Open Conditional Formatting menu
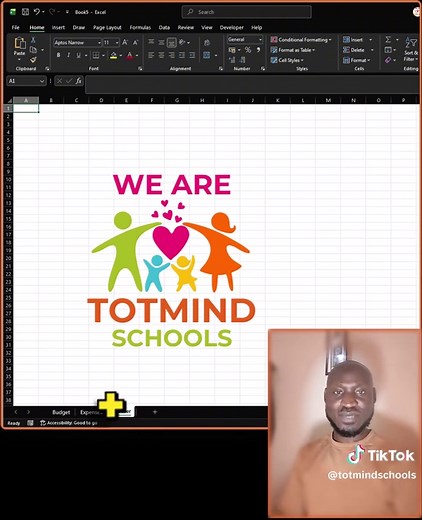This screenshot has width=422, height=520. point(301,40)
